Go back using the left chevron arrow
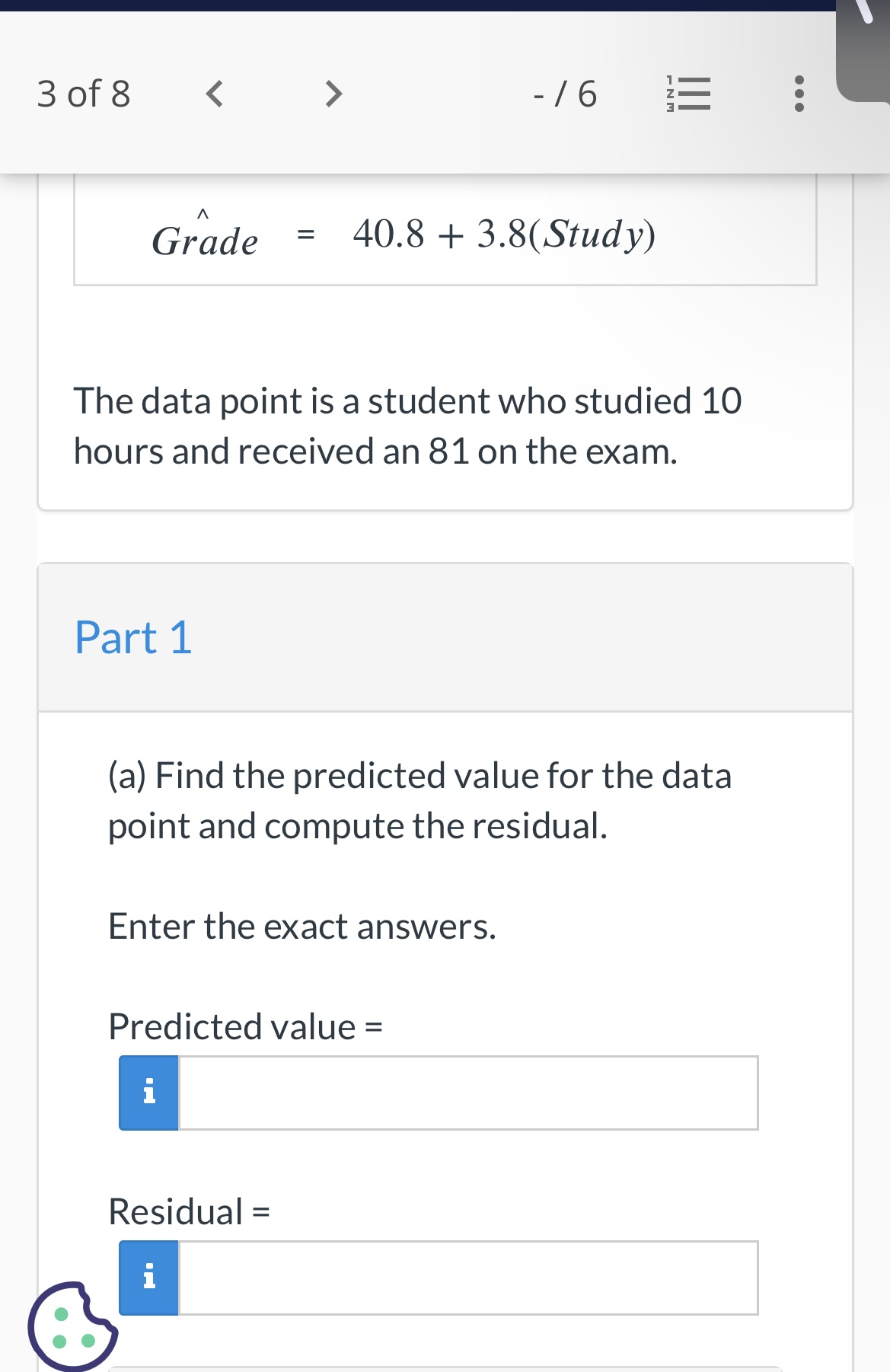890x1372 pixels. click(215, 94)
